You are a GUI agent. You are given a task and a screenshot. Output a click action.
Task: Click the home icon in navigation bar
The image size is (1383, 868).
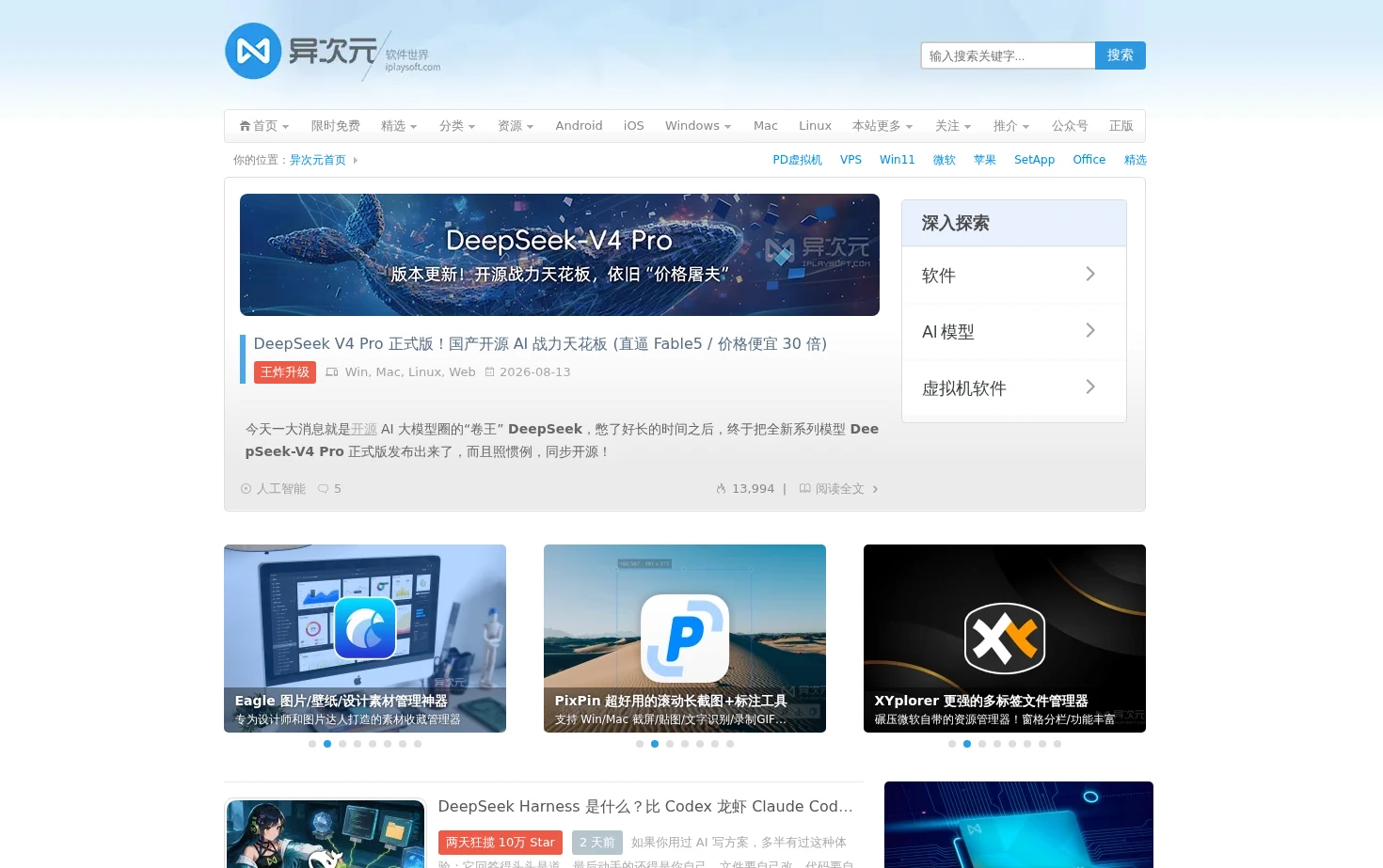point(245,126)
